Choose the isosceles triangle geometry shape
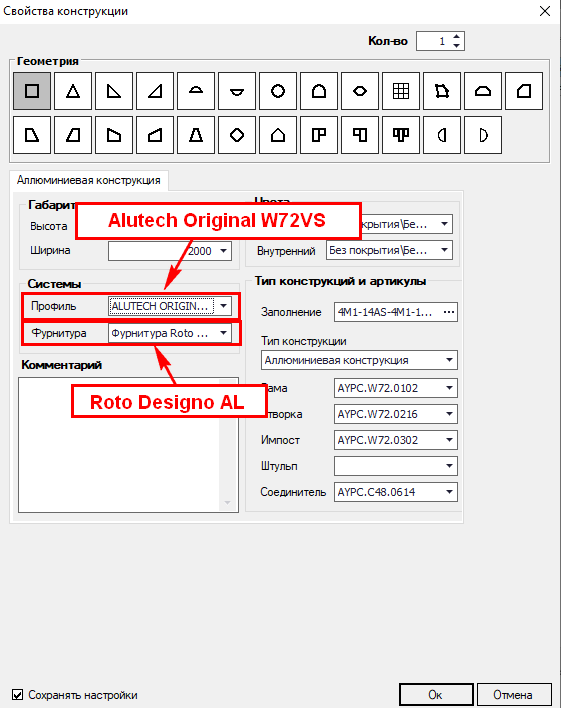Image resolution: width=561 pixels, height=708 pixels. click(73, 91)
